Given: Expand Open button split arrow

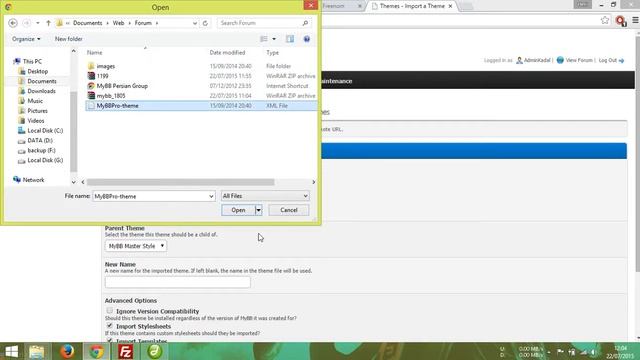Looking at the screenshot, I should (258, 210).
